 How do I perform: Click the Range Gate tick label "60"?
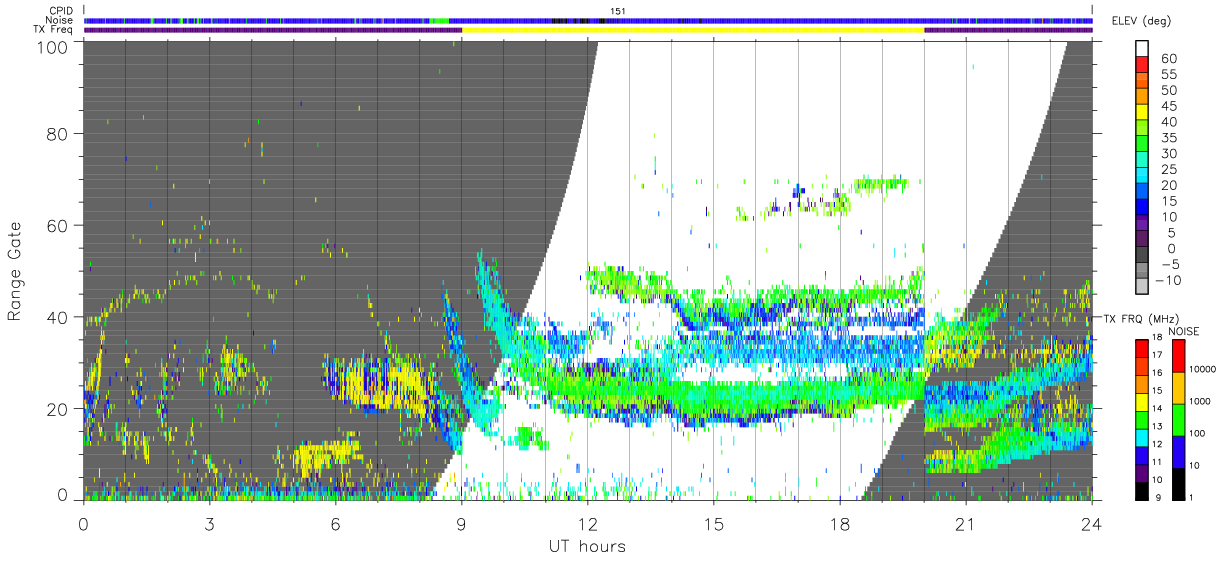coord(57,225)
